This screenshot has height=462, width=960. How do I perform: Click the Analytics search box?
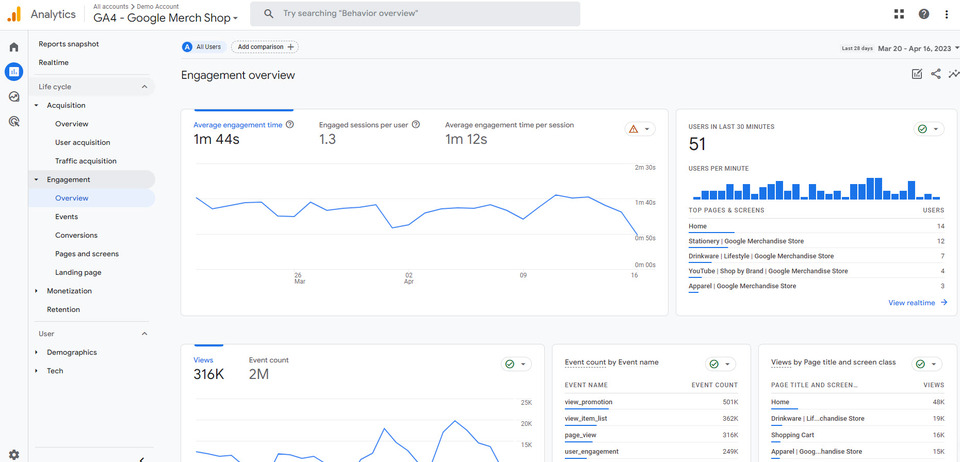click(415, 14)
